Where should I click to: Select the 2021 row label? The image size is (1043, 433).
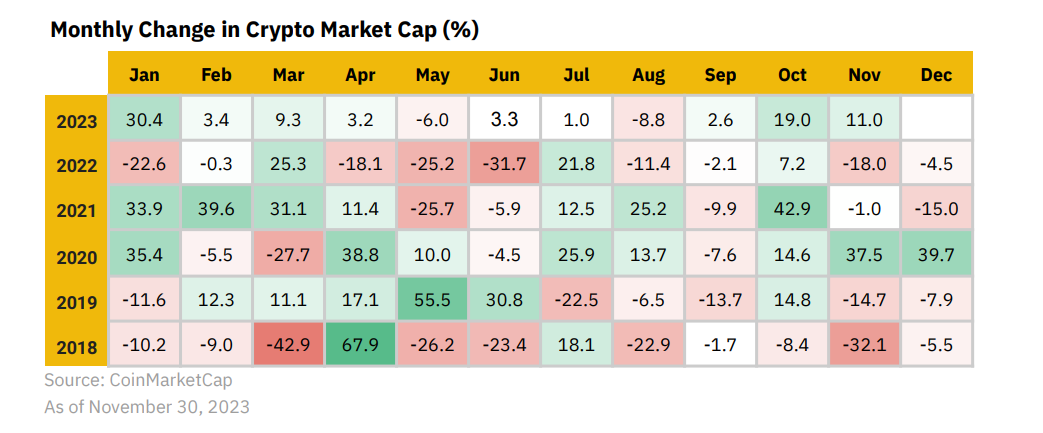pos(77,211)
